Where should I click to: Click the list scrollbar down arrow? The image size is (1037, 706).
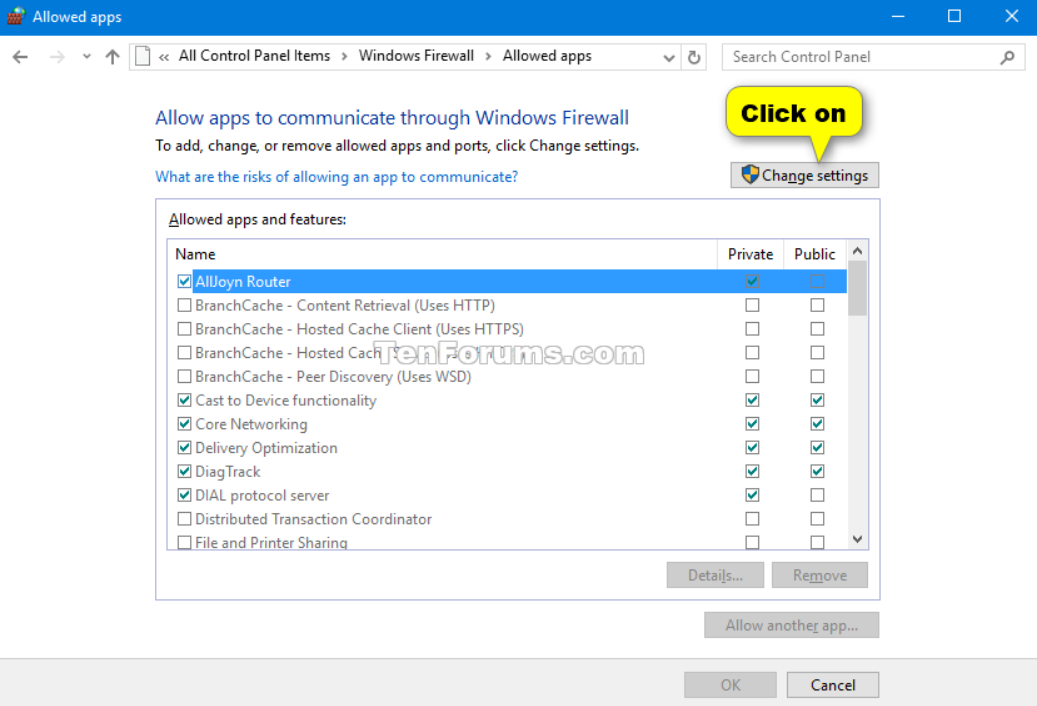point(857,539)
